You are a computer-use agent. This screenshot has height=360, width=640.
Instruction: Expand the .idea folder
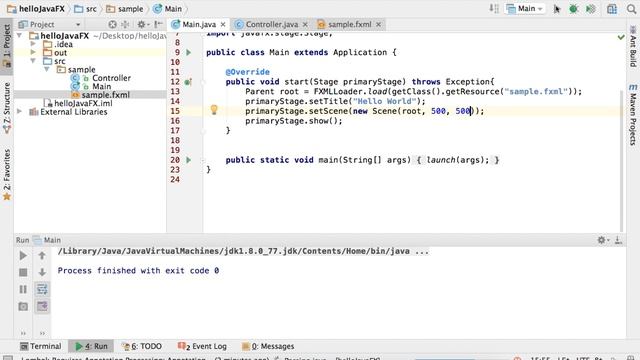(x=33, y=44)
